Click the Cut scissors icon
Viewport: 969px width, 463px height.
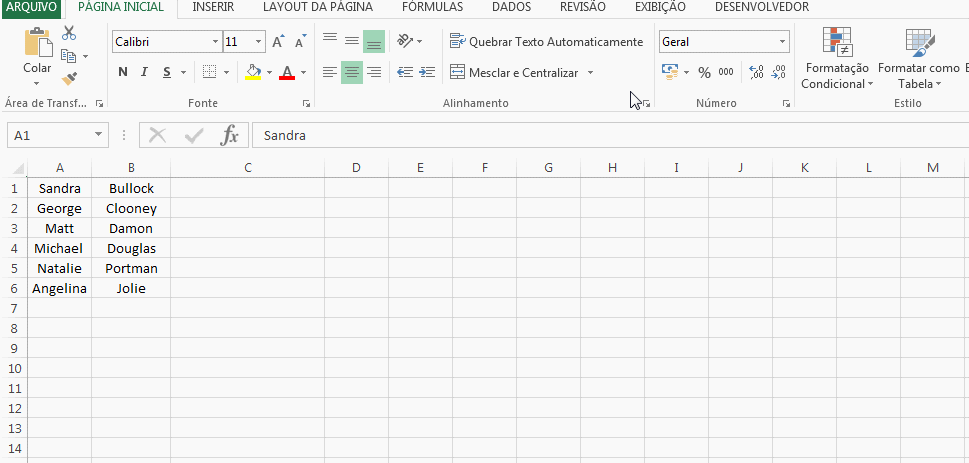coord(69,34)
